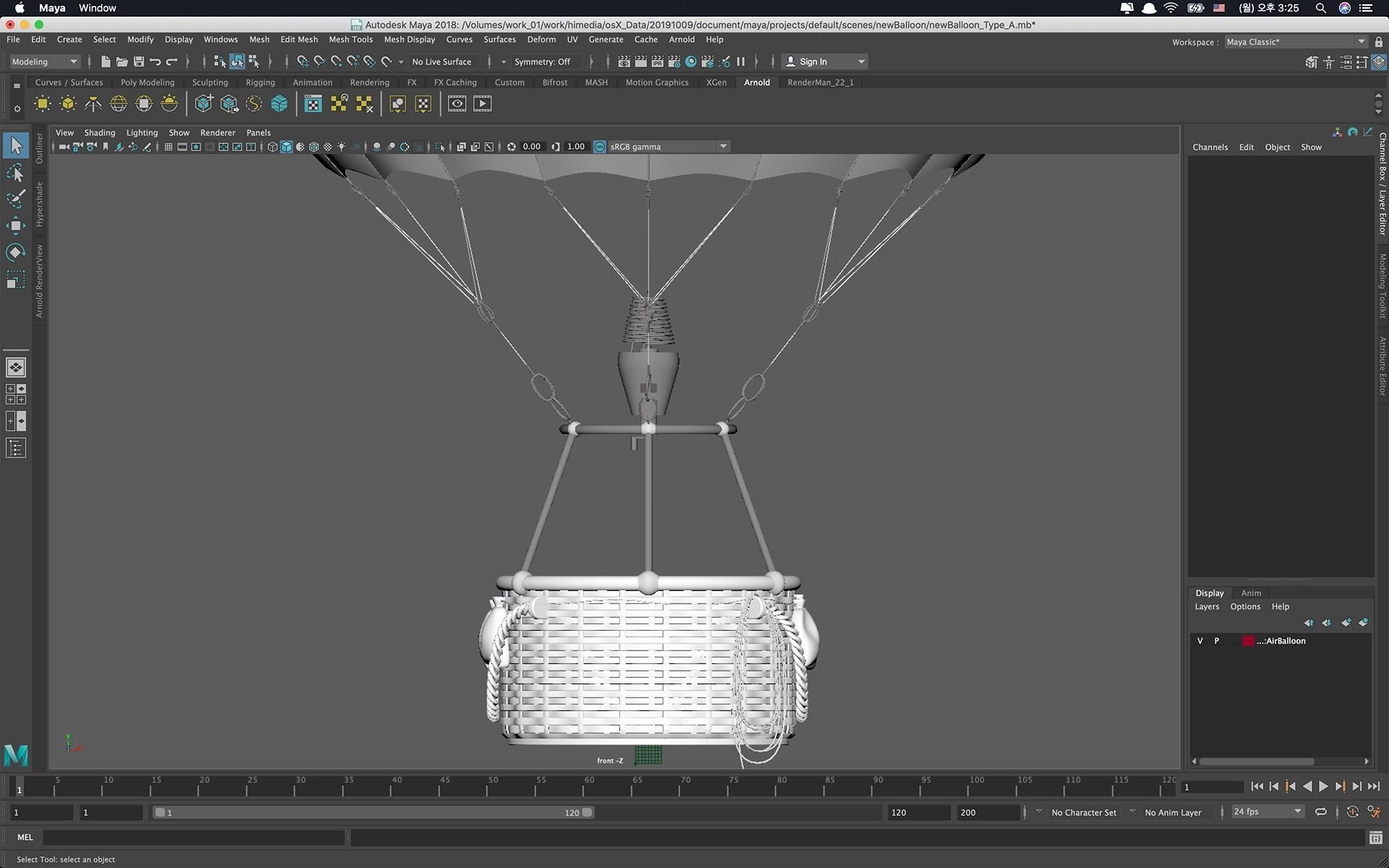Open Layers menu in layer editor
Screen dimensions: 1389x868
1207,607
